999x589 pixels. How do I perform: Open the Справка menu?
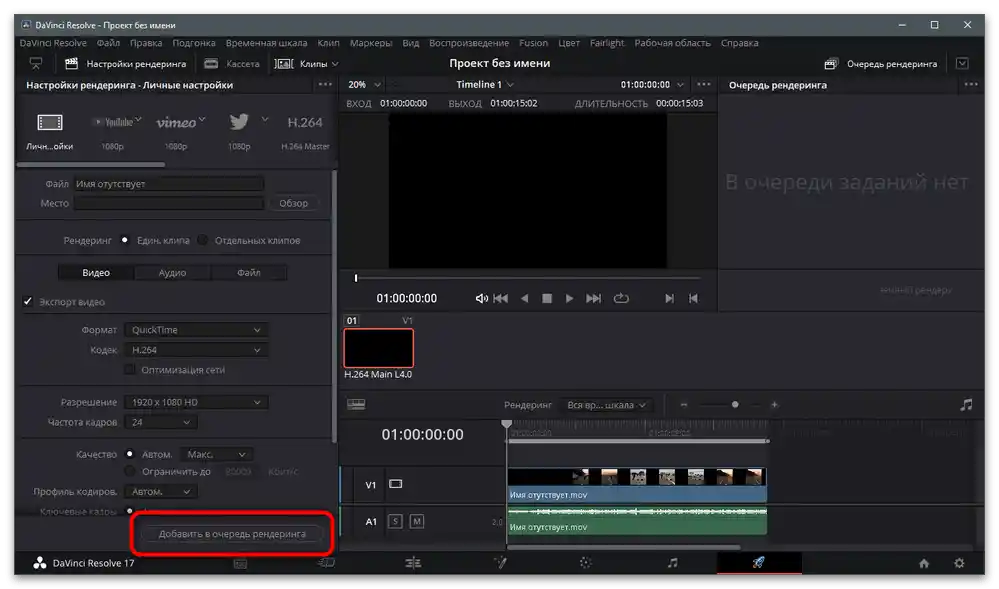pyautogui.click(x=740, y=43)
